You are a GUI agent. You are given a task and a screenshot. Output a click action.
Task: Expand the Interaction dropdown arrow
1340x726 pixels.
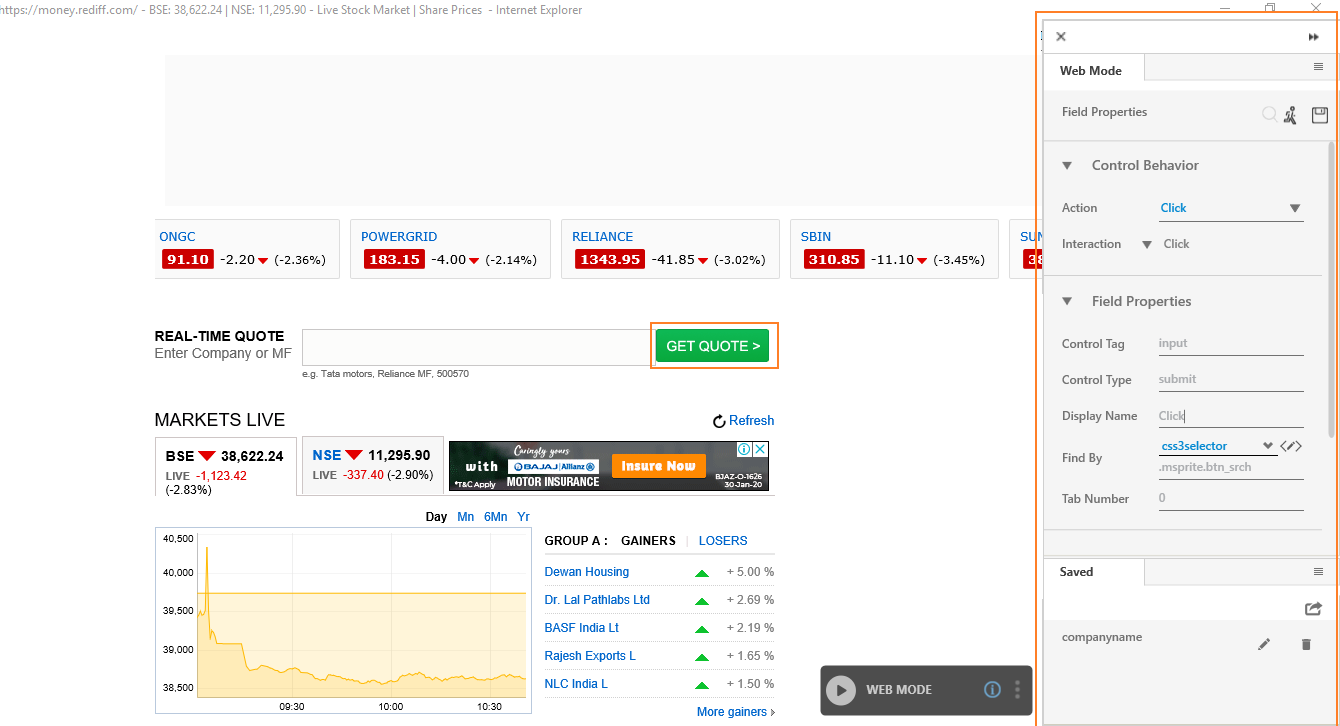(1147, 244)
